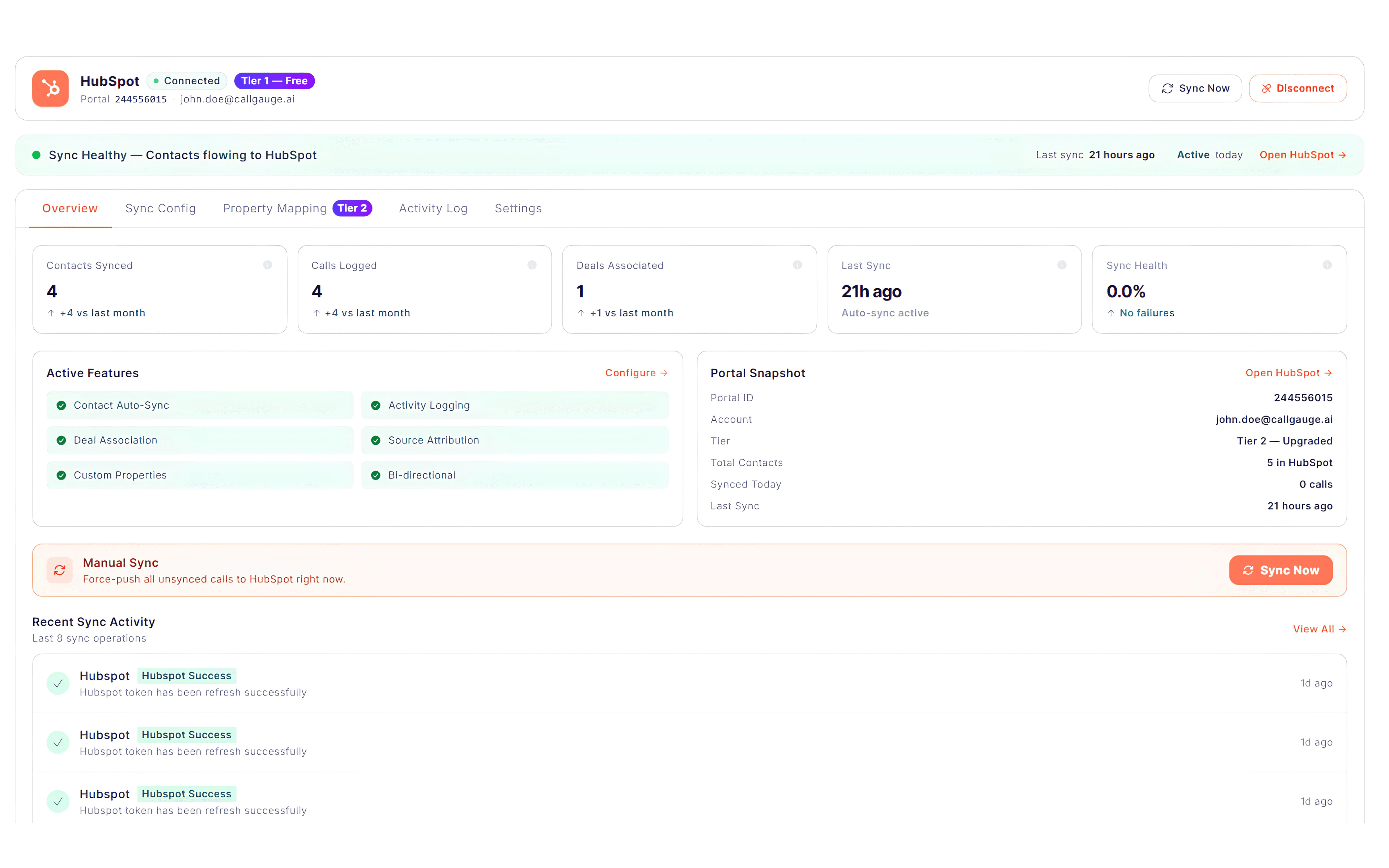The height and width of the screenshot is (868, 1389).
Task: Click Hubspot Success badge in first entry
Action: coord(187,676)
